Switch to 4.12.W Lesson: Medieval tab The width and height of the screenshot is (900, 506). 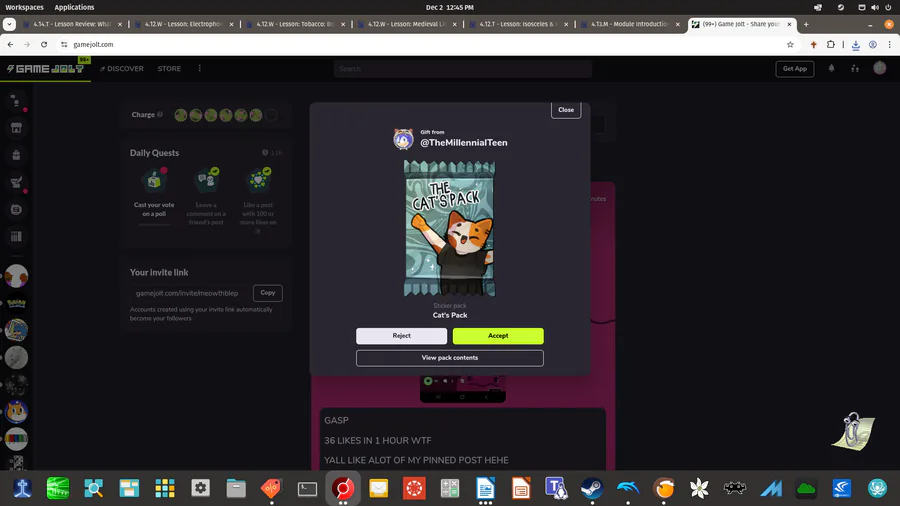pos(406,24)
